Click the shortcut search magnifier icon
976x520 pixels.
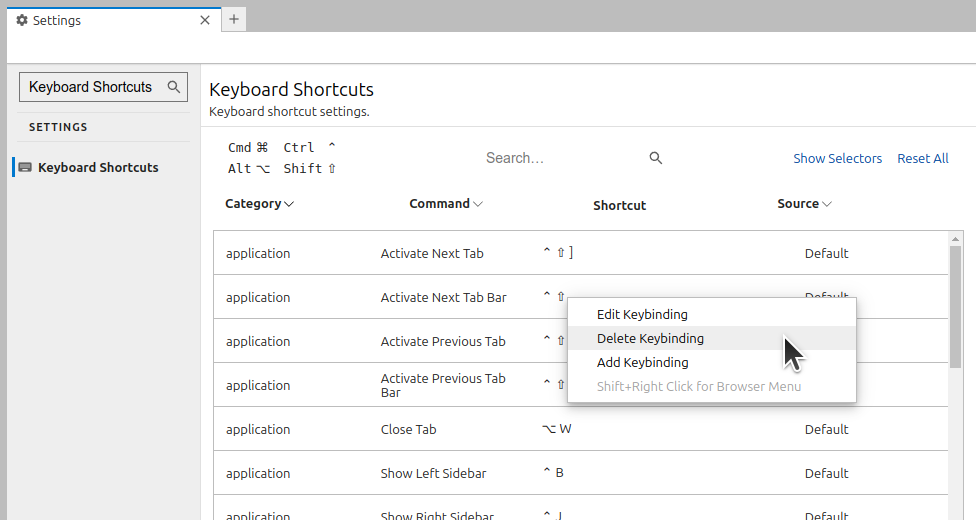coord(655,158)
